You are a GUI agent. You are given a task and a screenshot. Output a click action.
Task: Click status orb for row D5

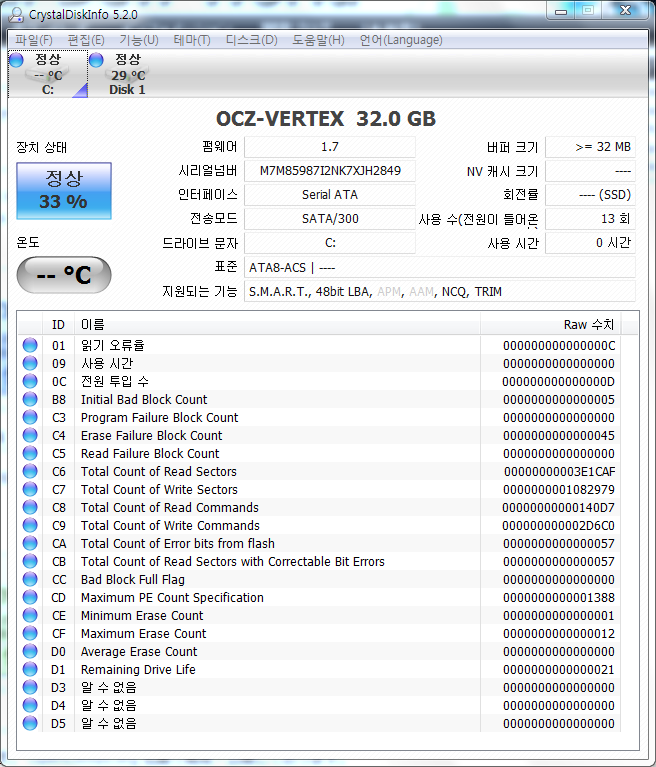(30, 723)
